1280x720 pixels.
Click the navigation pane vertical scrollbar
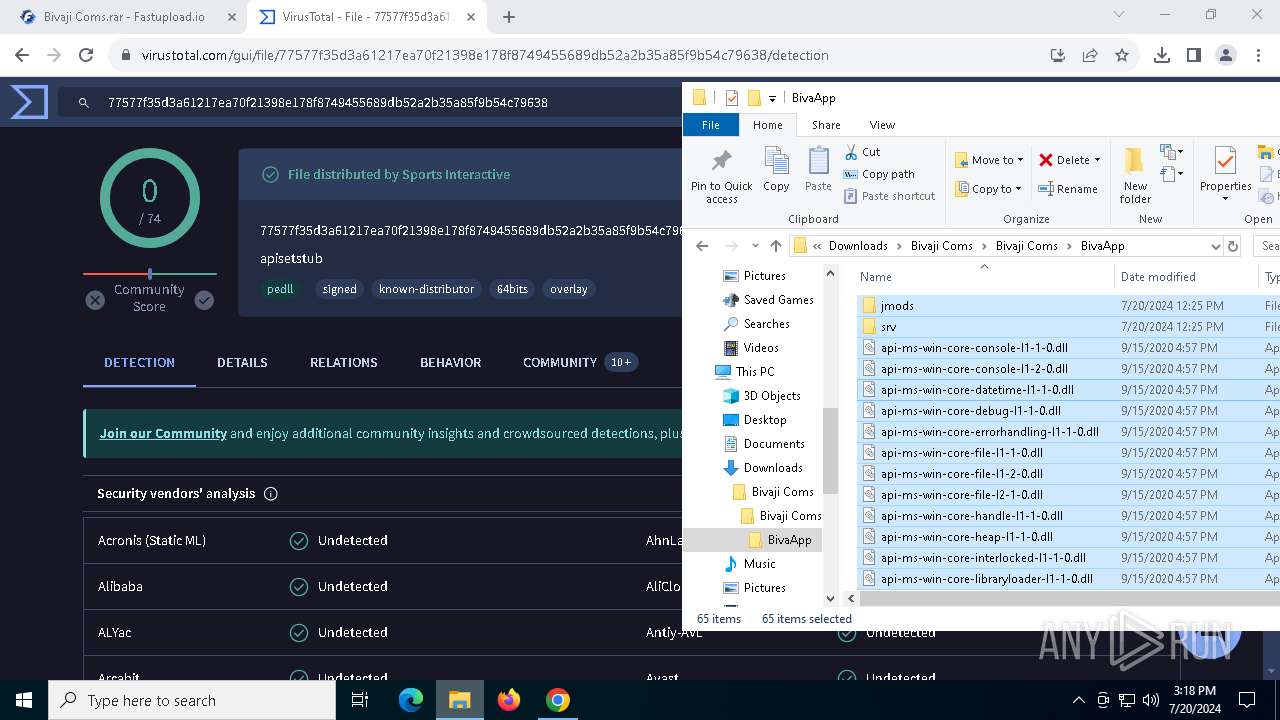point(830,452)
